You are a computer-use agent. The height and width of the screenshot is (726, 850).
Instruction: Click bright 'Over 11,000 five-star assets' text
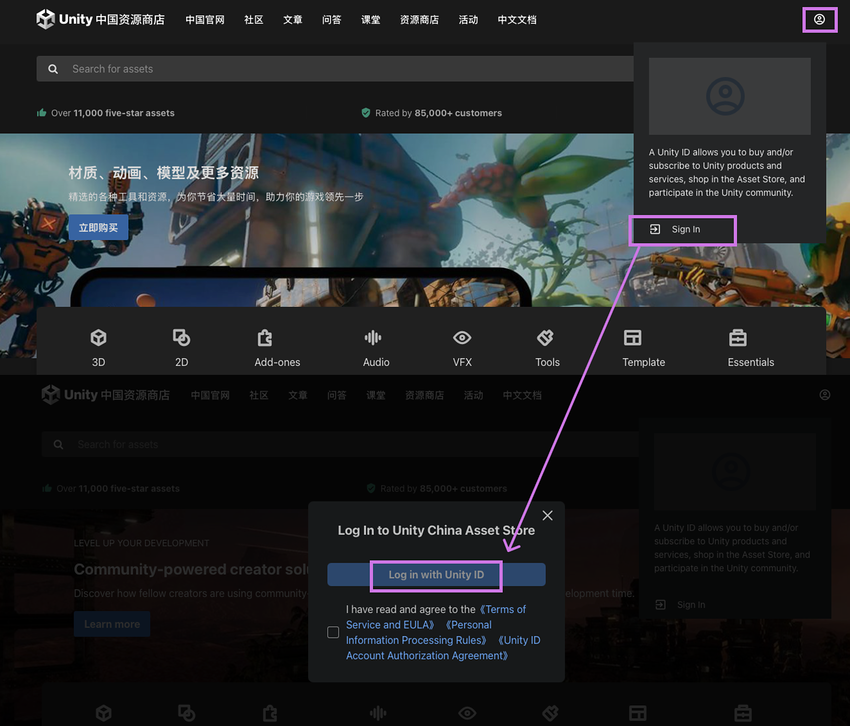113,113
